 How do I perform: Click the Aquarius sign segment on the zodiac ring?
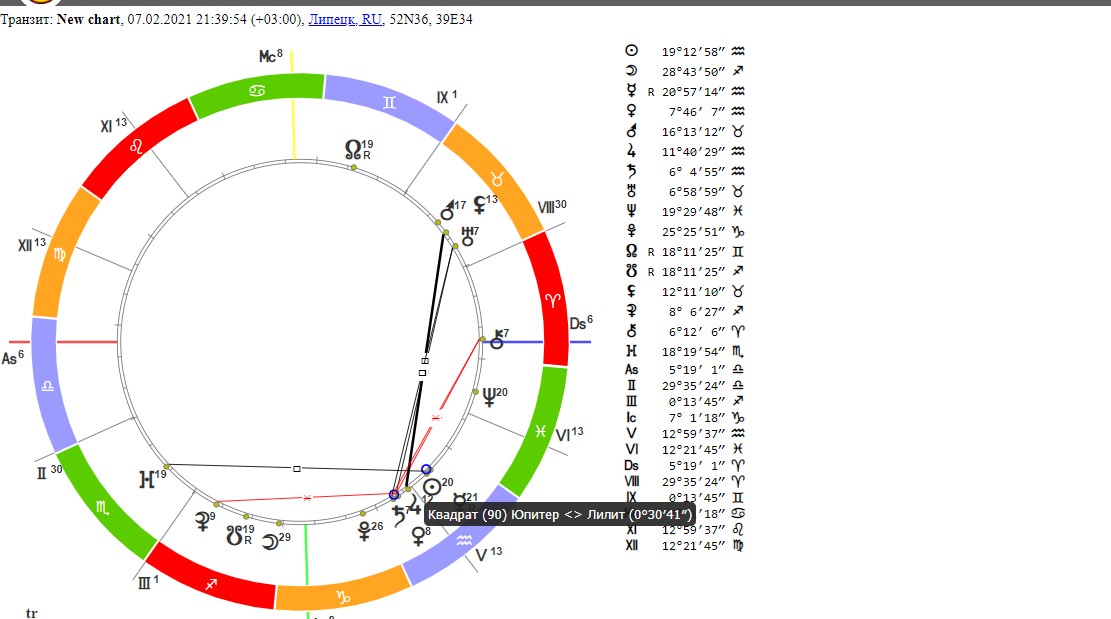coord(463,540)
